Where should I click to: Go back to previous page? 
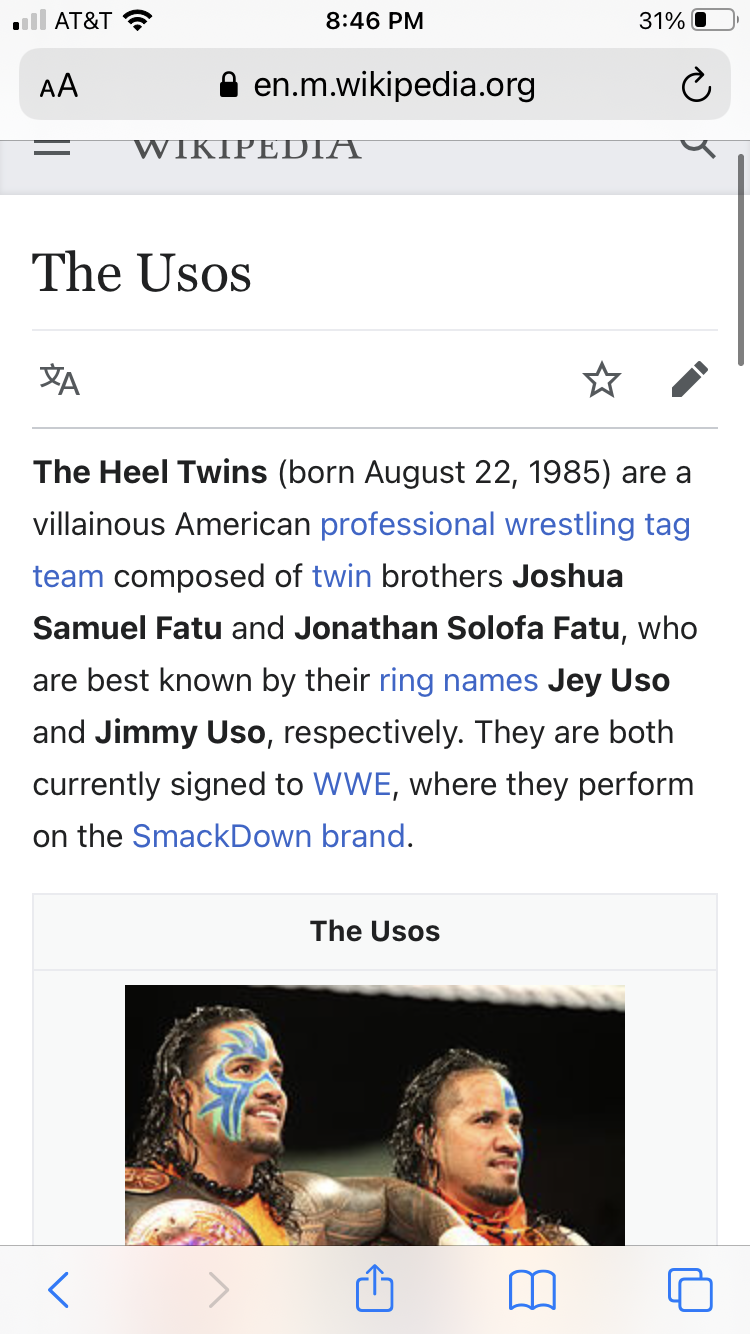click(x=58, y=1290)
